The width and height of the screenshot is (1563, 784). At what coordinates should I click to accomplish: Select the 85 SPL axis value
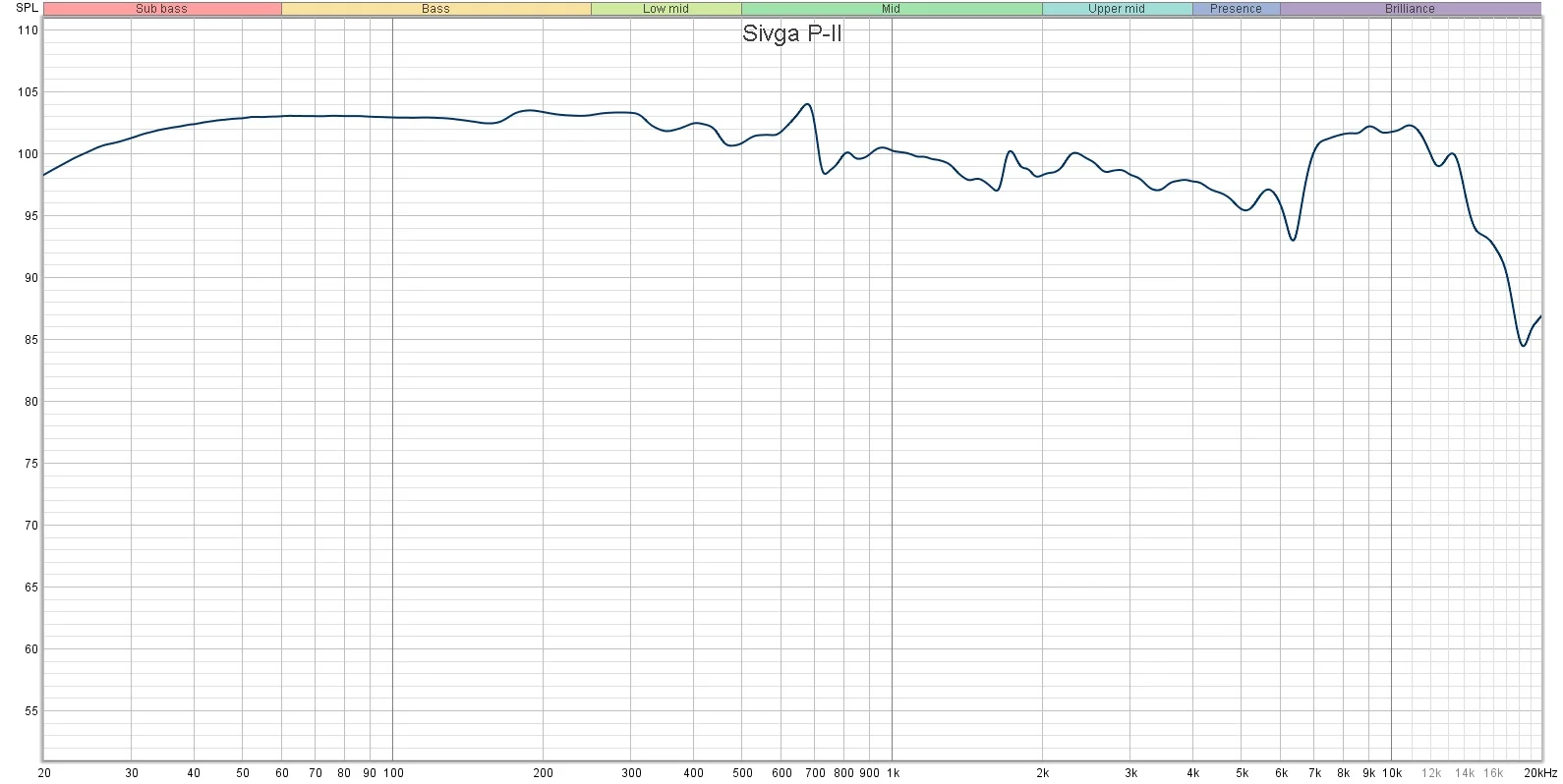tap(30, 340)
